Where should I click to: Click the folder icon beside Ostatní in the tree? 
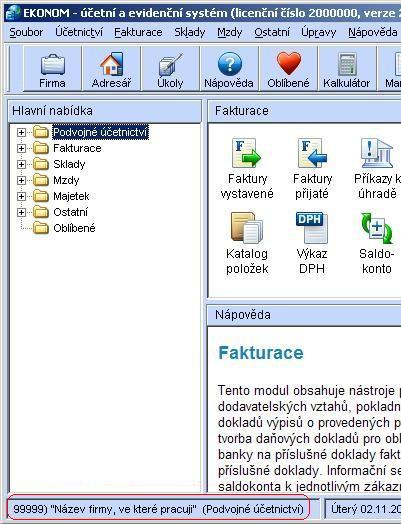coord(41,212)
